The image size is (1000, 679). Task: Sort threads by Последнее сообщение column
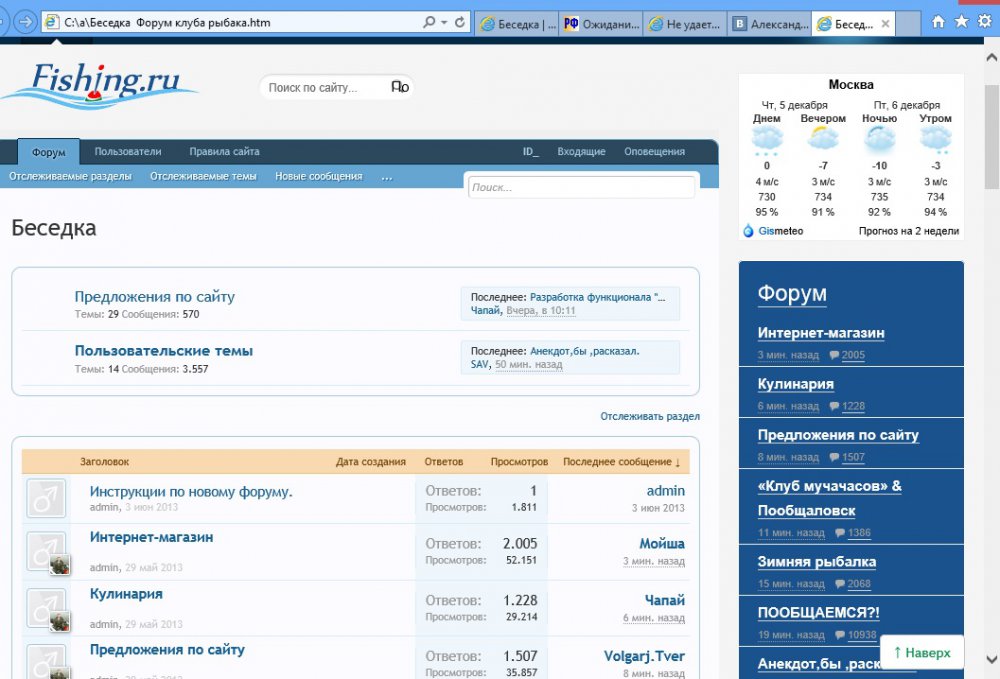click(x=620, y=462)
